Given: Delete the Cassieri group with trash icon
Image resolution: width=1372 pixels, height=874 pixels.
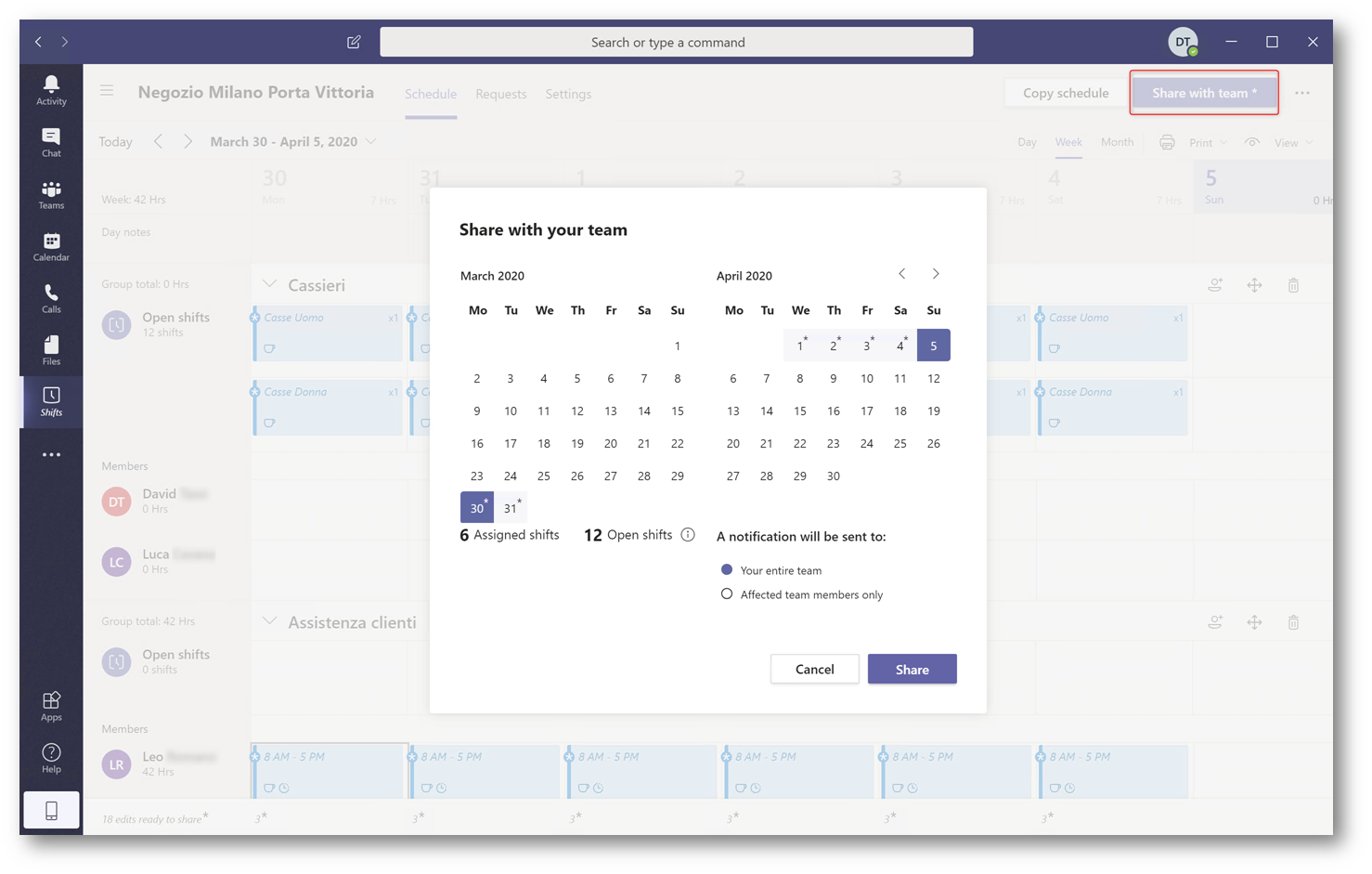Looking at the screenshot, I should click(x=1293, y=285).
